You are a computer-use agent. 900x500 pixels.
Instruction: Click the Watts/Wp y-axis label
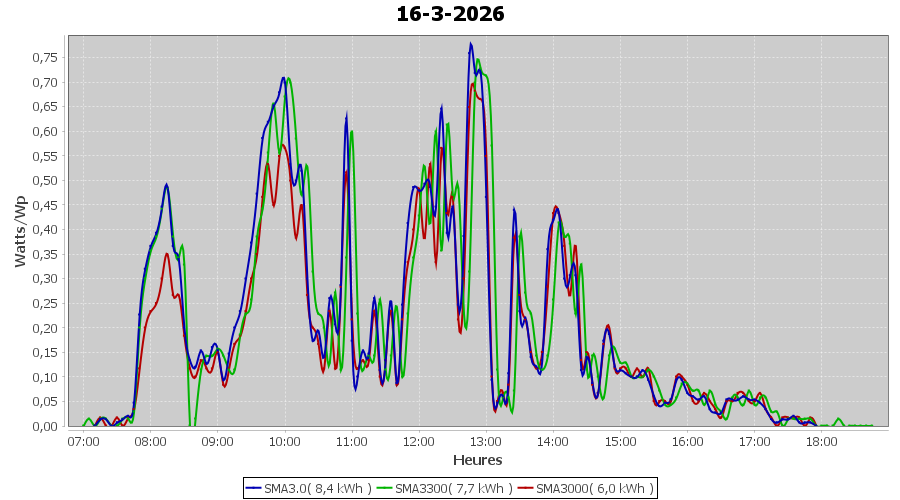pos(20,231)
